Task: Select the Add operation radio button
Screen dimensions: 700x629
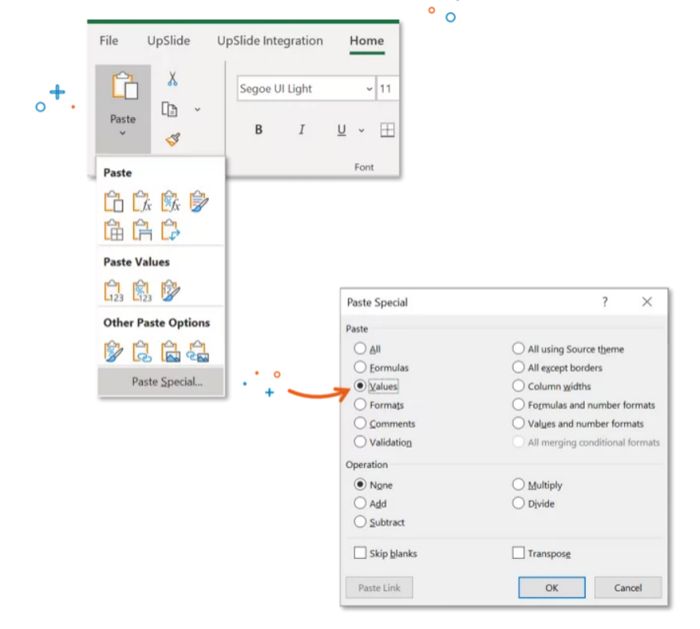Action: (x=360, y=503)
